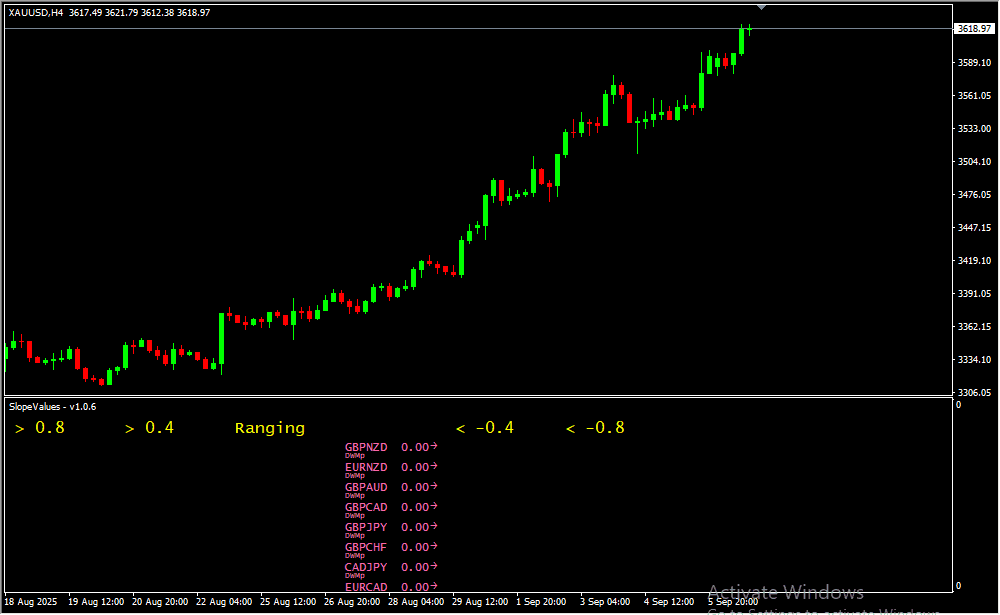Click the '> 0.4' slope threshold header
This screenshot has width=1000, height=615.
click(x=149, y=428)
